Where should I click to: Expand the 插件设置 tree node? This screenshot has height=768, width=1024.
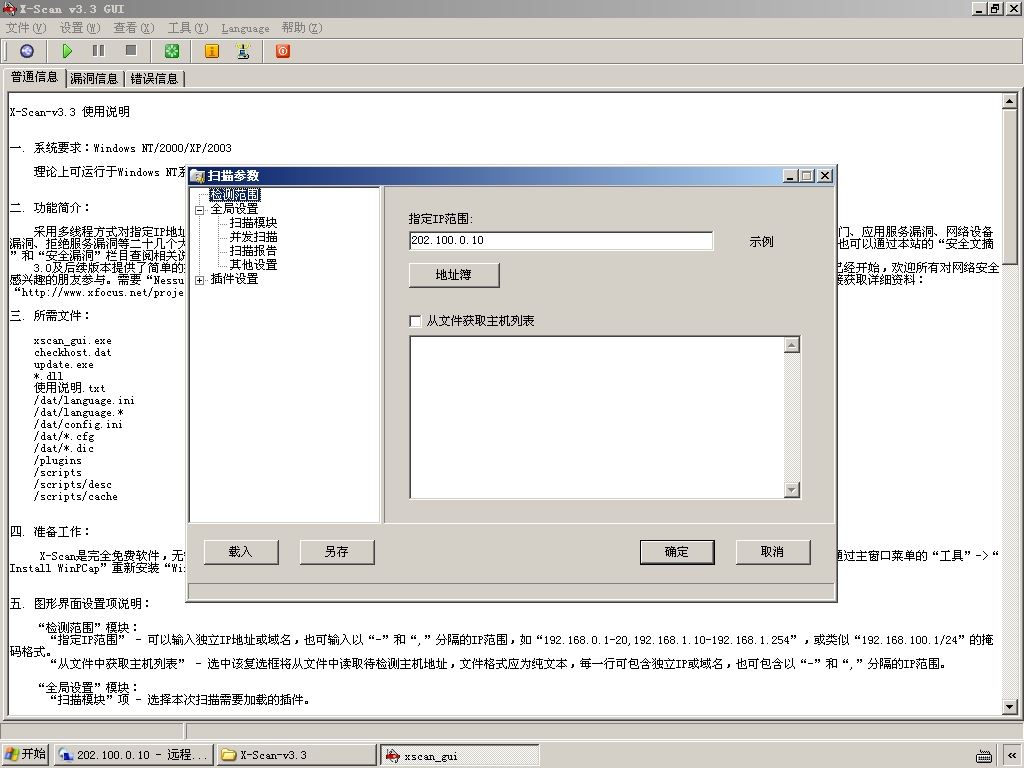pos(199,280)
